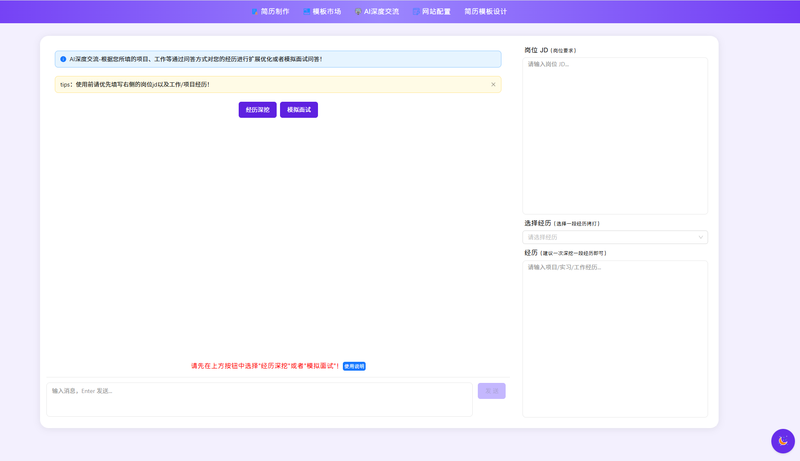This screenshot has height=461, width=800.
Task: Close the yellow tips banner
Action: 493,85
